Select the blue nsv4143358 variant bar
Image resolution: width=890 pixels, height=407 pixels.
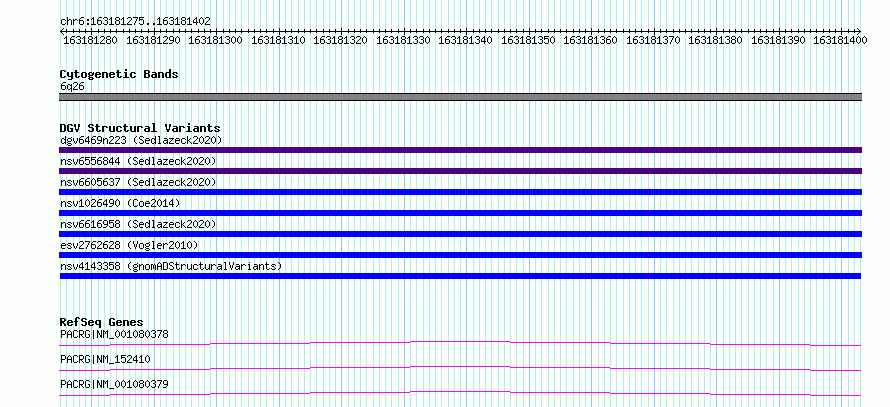(460, 276)
